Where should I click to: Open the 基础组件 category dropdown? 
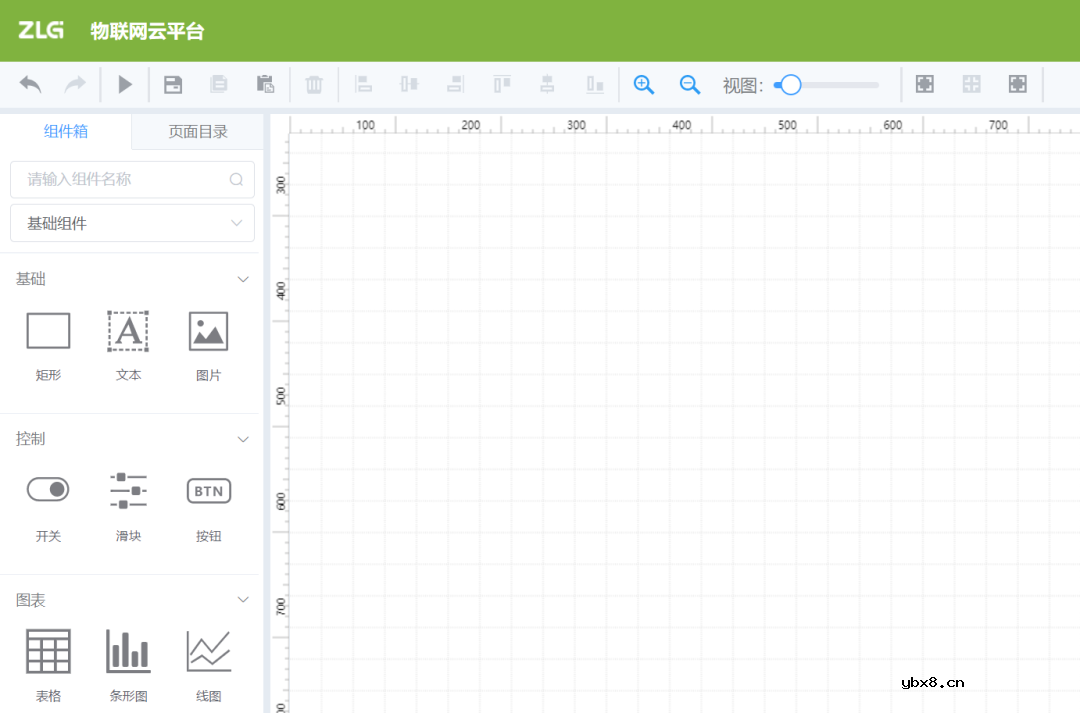point(132,223)
